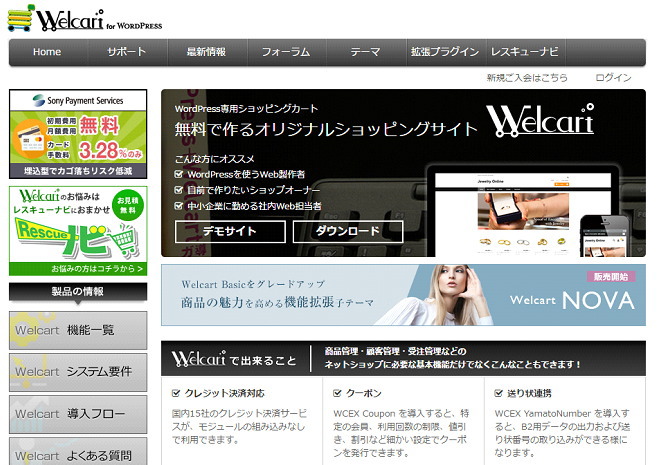The image size is (658, 465).
Task: Click the 販売開始 pink label
Action: coord(611,277)
